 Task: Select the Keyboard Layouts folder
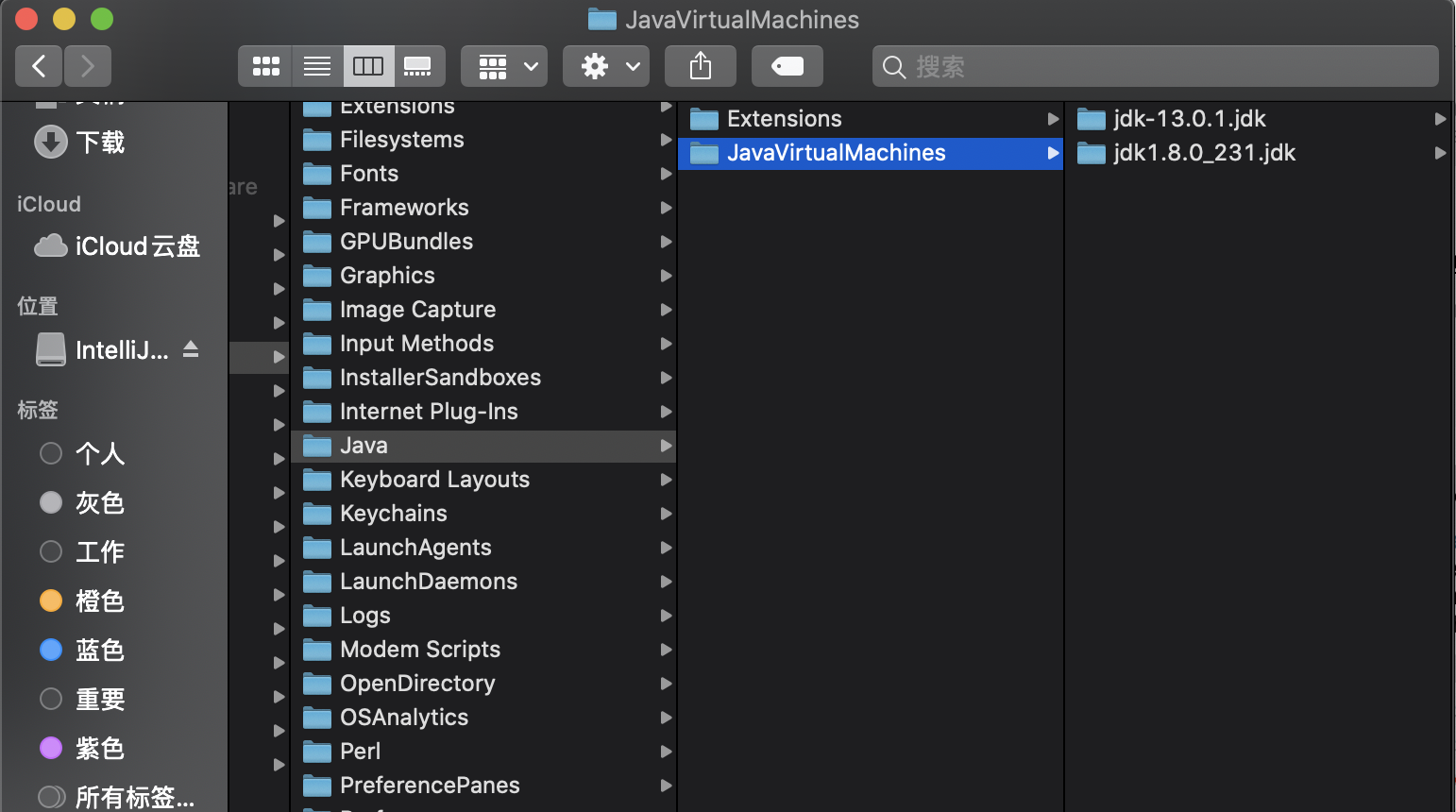(x=483, y=480)
